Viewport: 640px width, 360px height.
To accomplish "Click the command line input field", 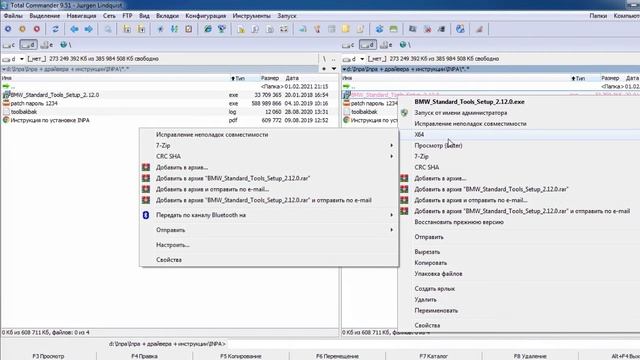I will click(433, 344).
